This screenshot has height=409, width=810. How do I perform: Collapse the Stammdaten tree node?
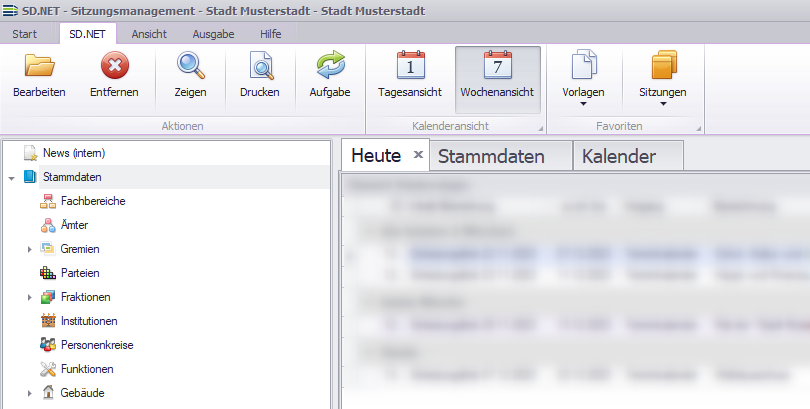click(10, 178)
